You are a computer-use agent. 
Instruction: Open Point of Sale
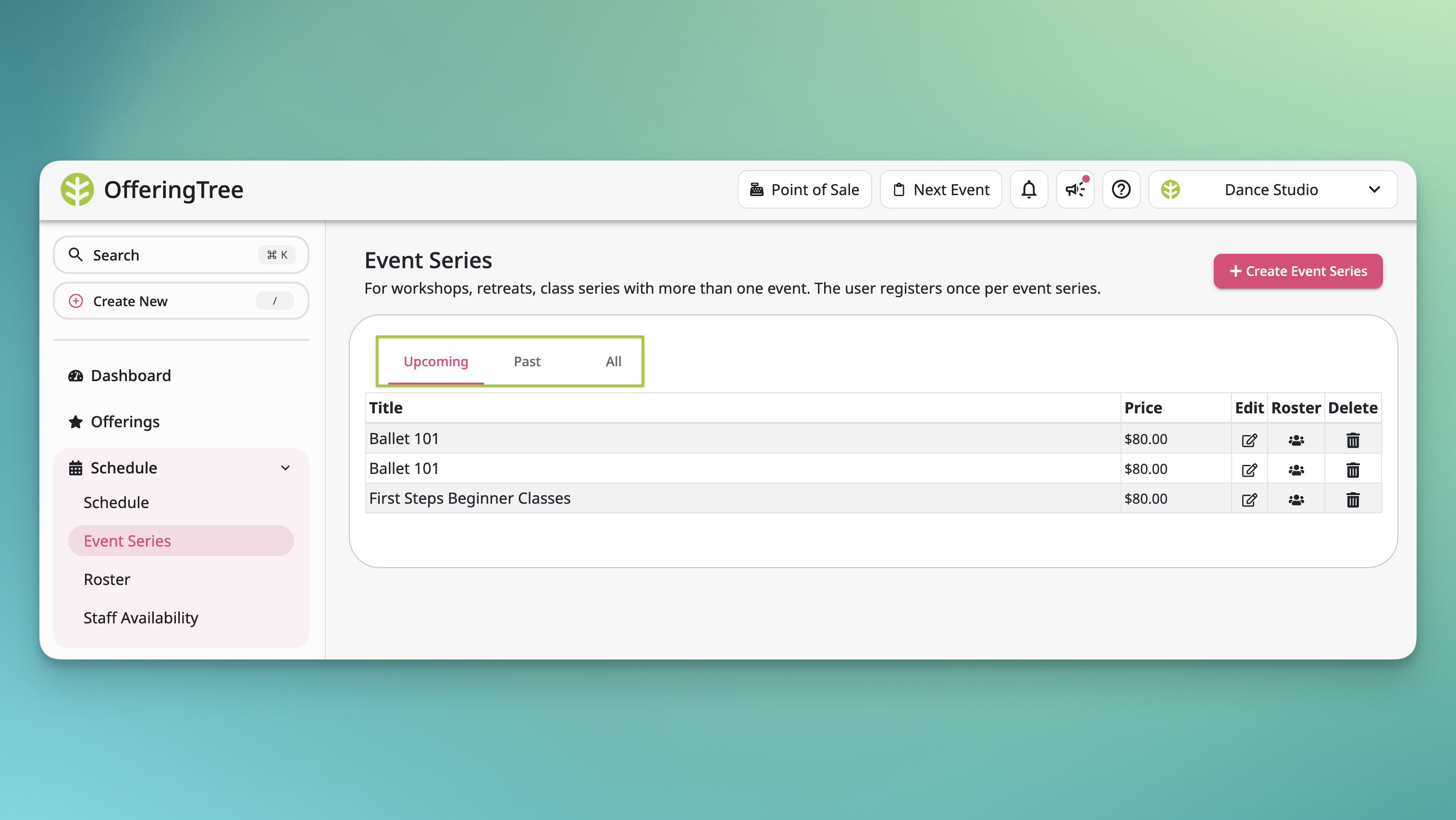[804, 189]
